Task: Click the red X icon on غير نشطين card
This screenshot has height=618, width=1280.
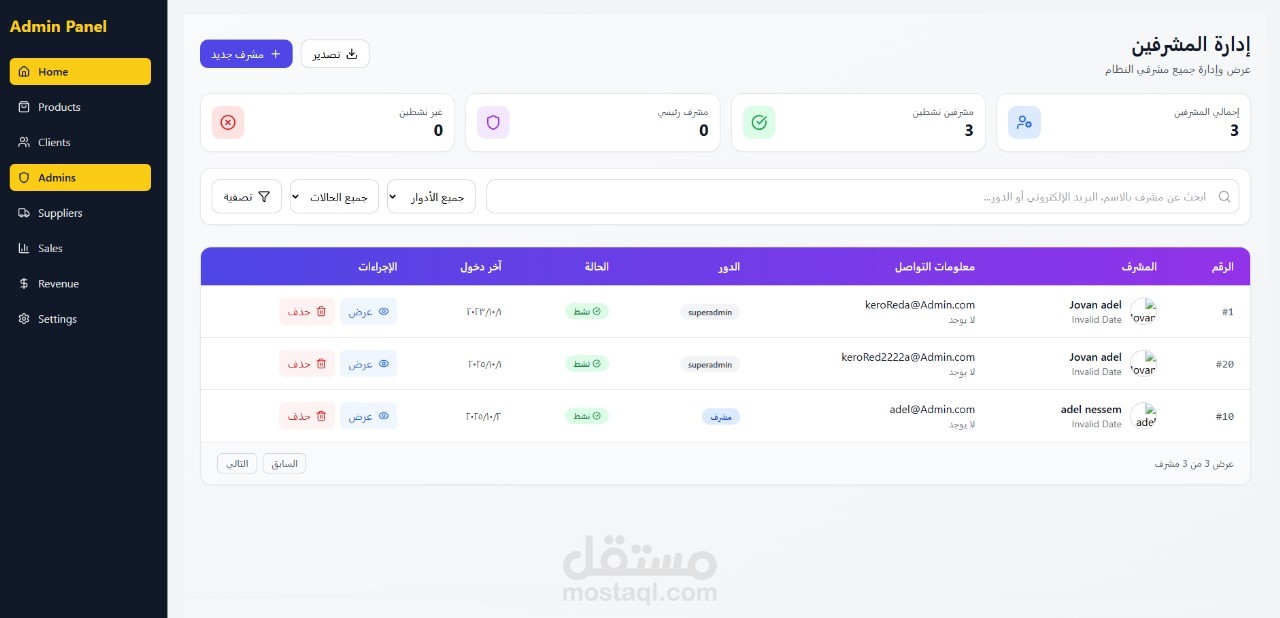Action: 228,122
